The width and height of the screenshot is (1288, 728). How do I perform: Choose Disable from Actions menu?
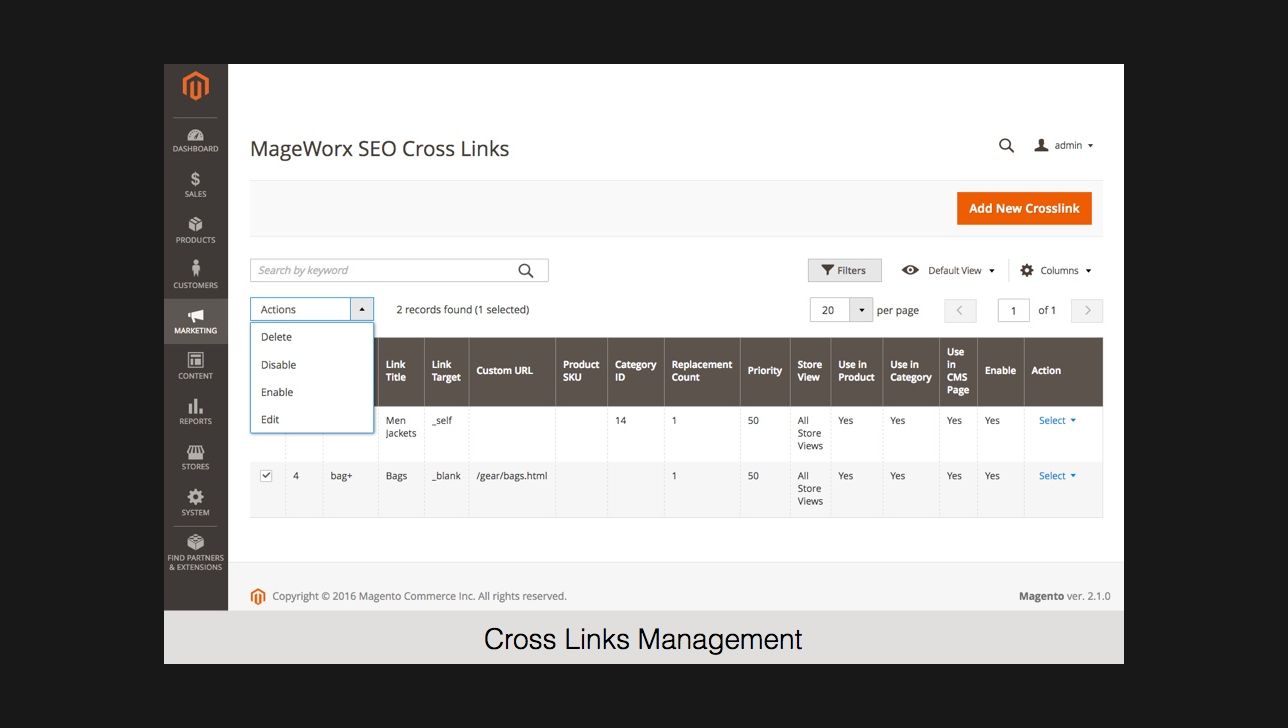[x=312, y=365]
